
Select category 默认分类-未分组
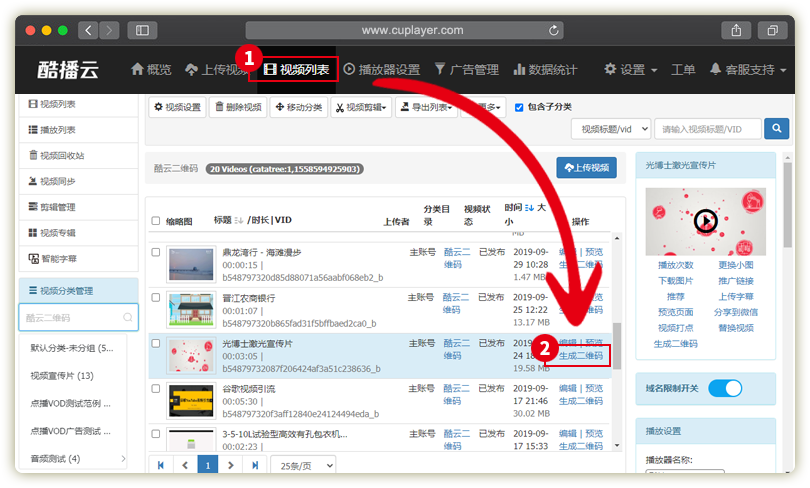pyautogui.click(x=72, y=348)
